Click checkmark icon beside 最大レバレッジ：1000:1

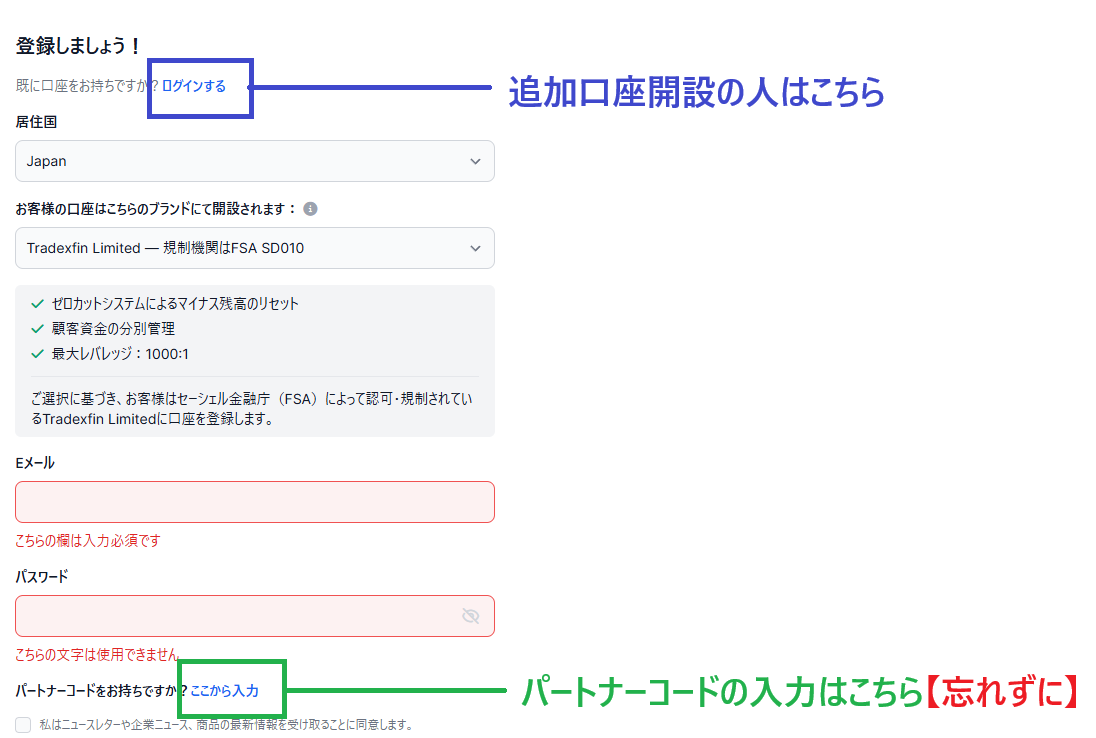pos(38,353)
